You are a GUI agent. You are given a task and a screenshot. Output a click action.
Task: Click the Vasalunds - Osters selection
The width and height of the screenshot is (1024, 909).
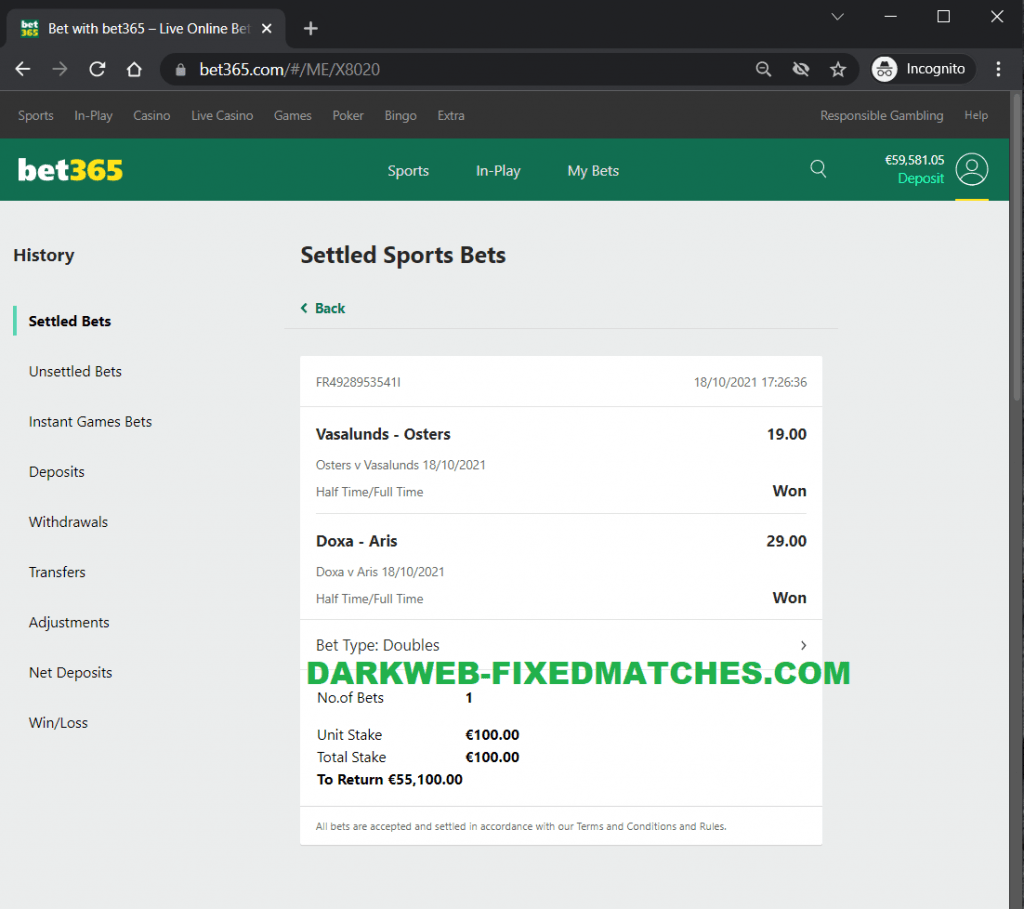coord(383,434)
